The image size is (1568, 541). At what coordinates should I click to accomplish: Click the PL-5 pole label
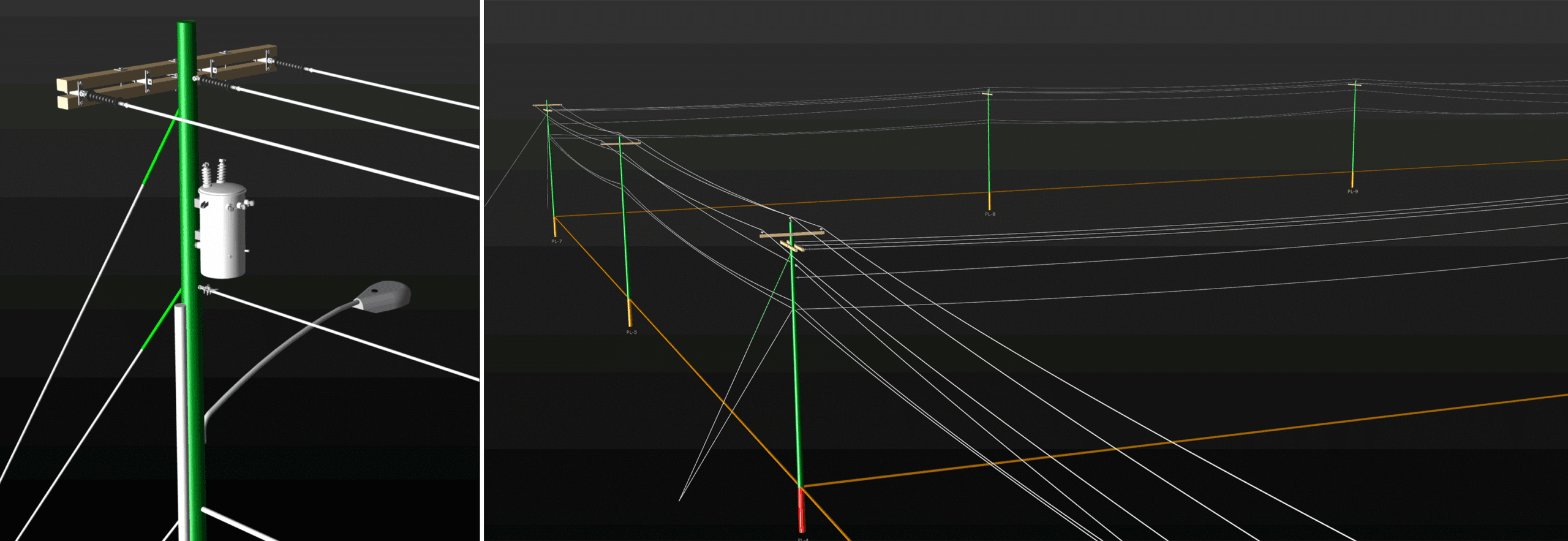pos(631,332)
